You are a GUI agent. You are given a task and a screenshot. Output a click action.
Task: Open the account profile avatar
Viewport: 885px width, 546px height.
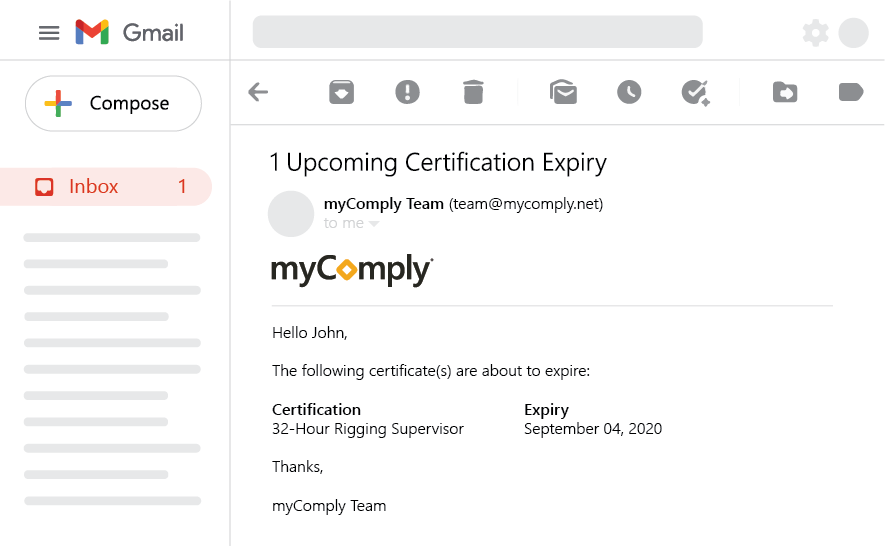click(x=853, y=33)
